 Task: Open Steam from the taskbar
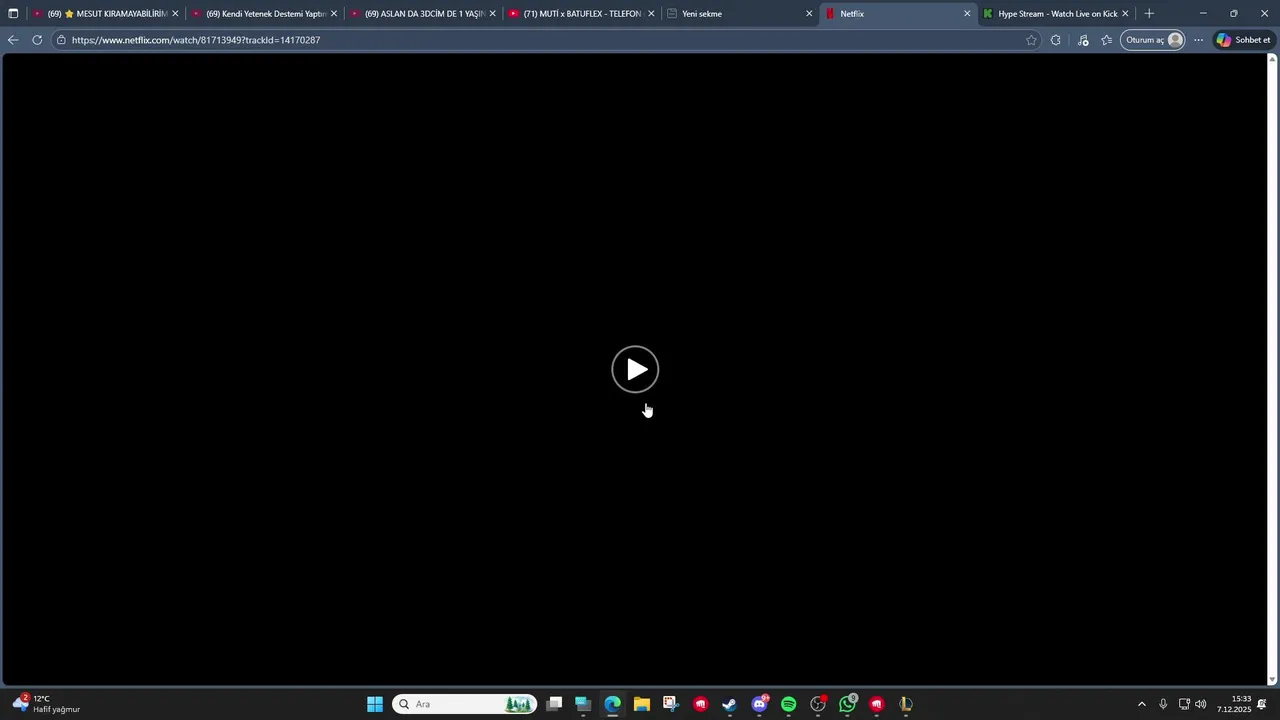click(729, 704)
